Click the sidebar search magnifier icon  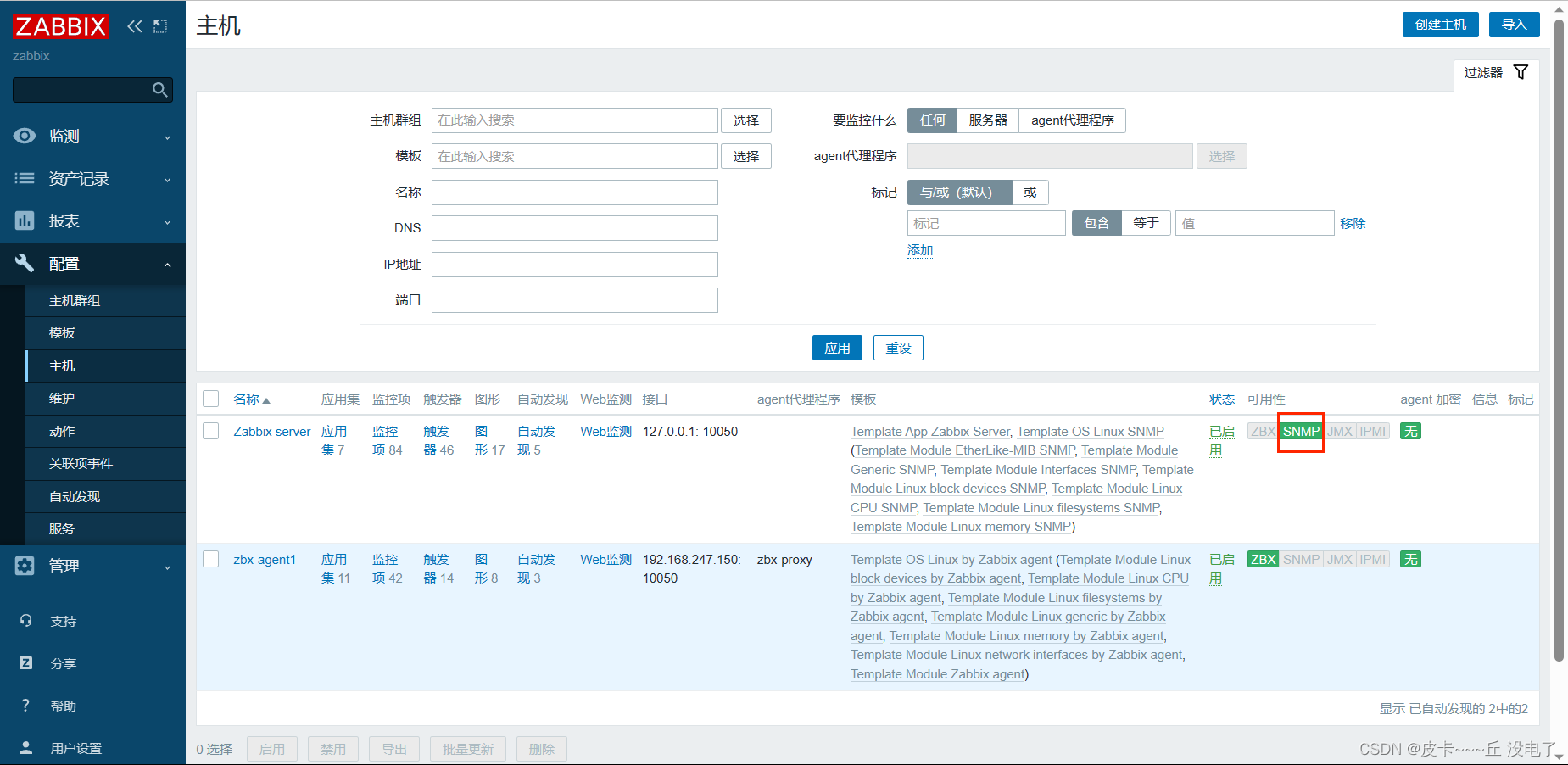(159, 90)
